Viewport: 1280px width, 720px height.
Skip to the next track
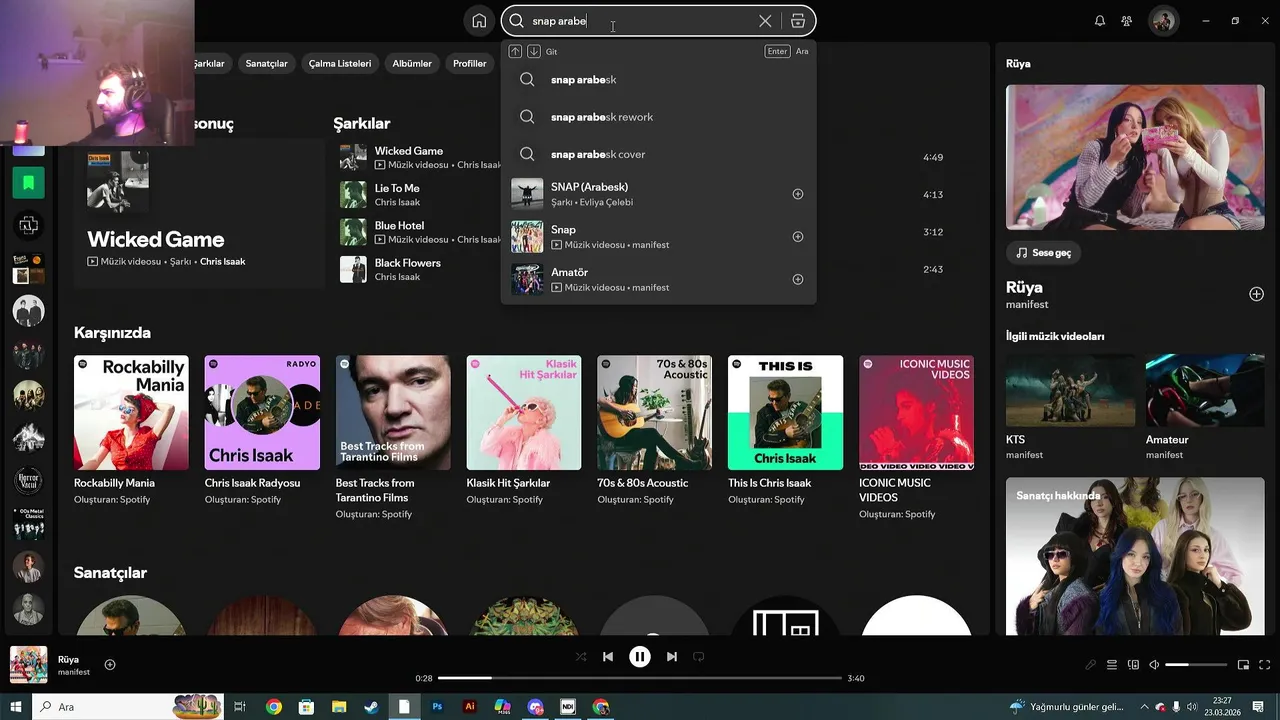[672, 657]
